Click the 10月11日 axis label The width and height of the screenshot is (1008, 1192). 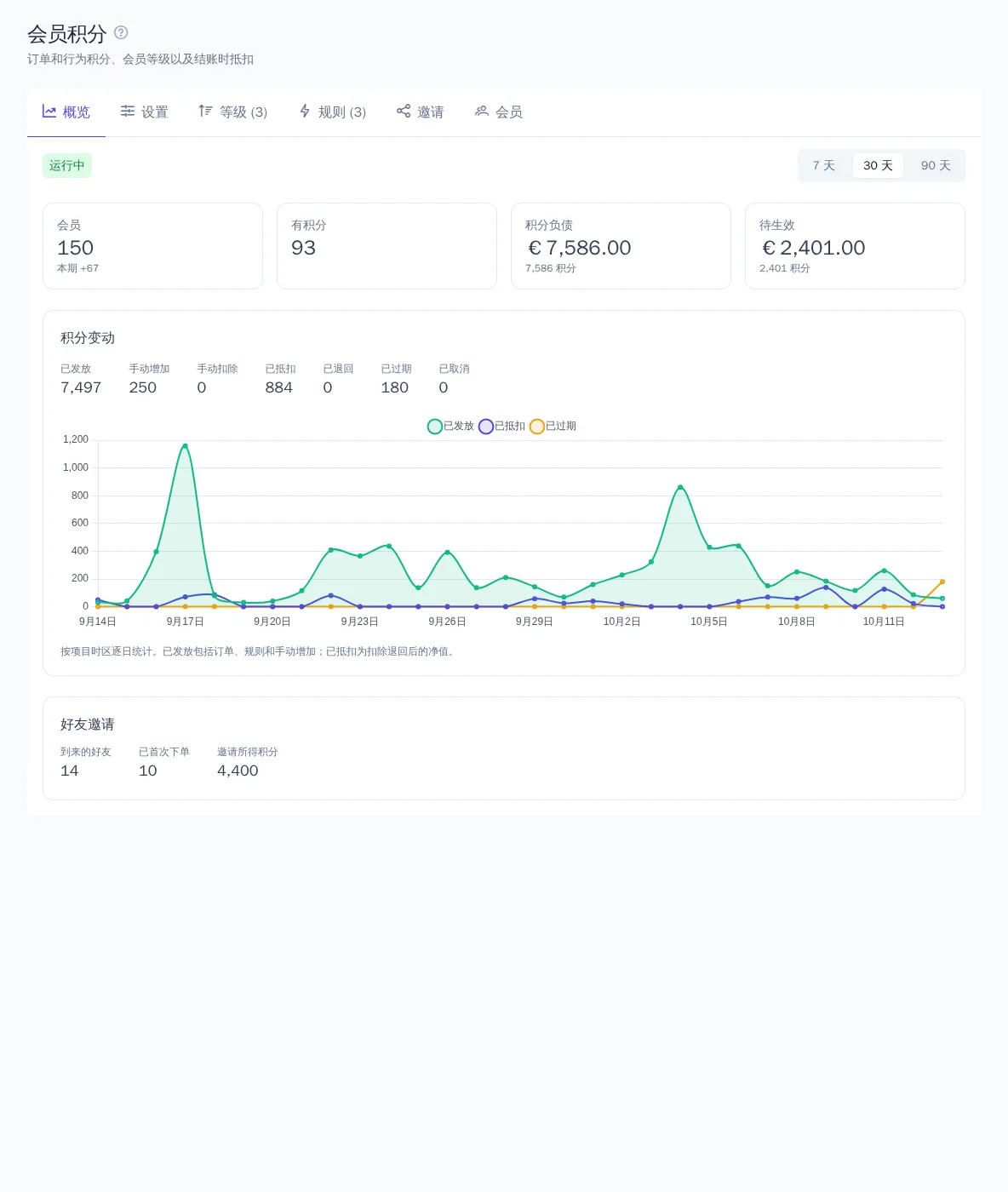point(884,622)
